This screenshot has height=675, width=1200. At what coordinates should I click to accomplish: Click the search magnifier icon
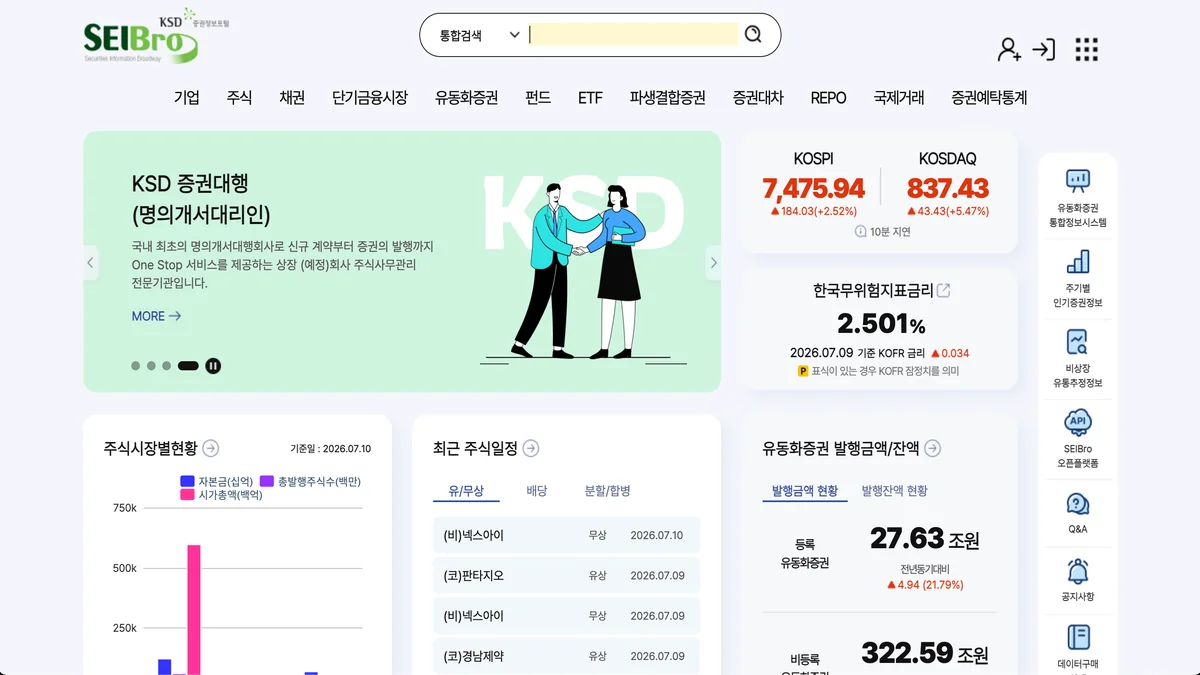coord(753,35)
